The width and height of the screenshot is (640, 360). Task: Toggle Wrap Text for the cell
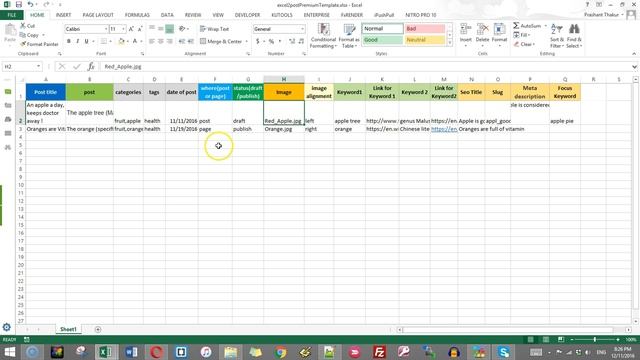click(214, 29)
